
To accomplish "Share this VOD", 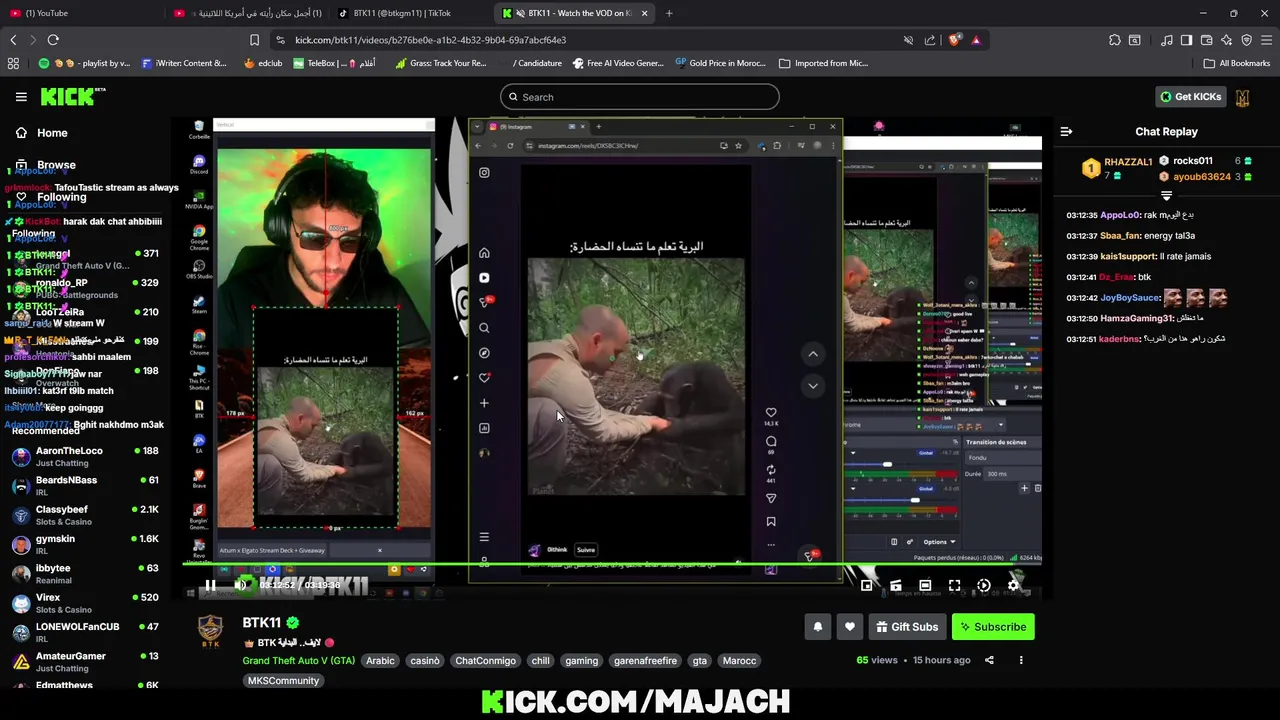I will tap(989, 660).
